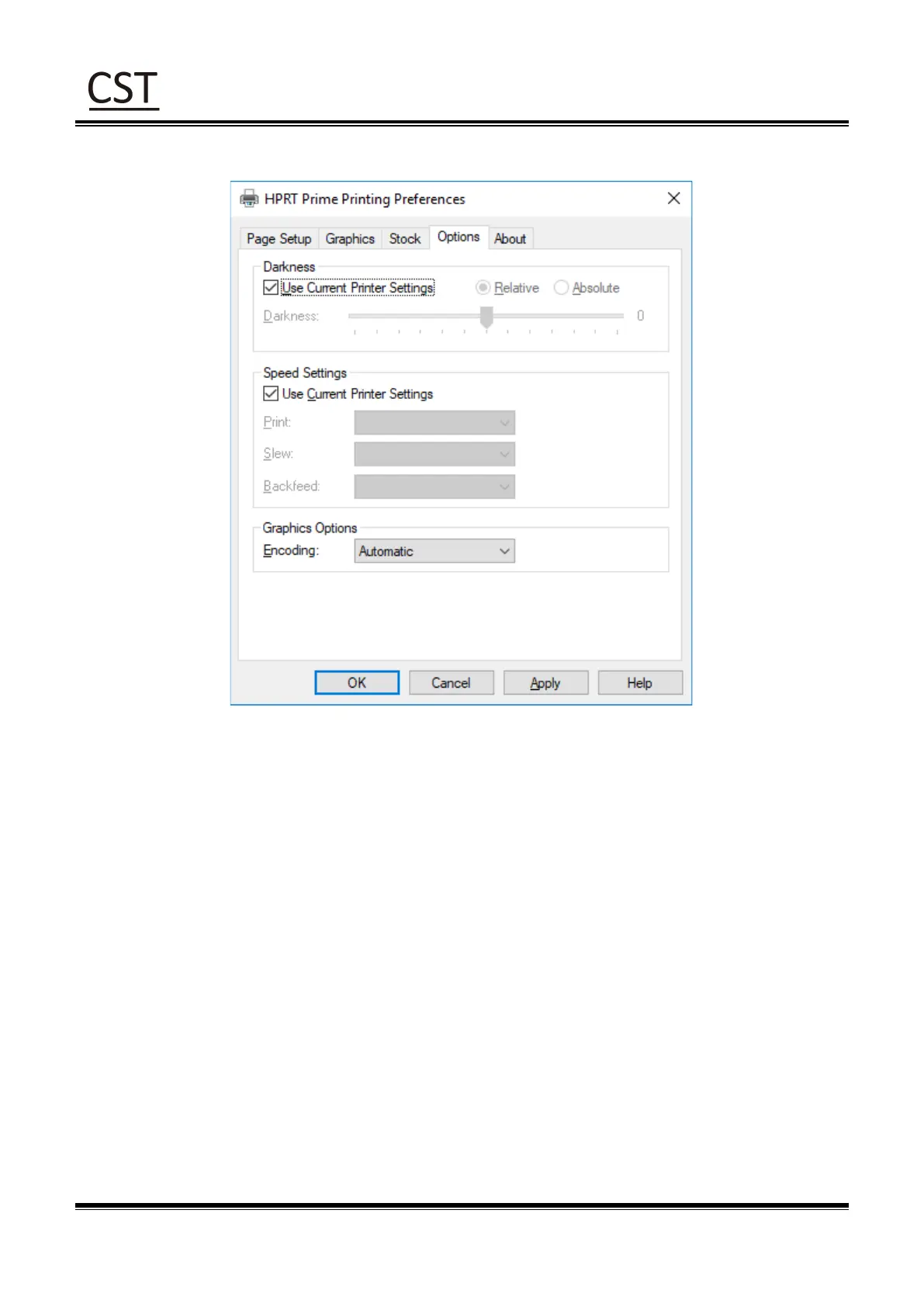This screenshot has height=1307, width=924.
Task: Click the Help button
Action: [640, 683]
